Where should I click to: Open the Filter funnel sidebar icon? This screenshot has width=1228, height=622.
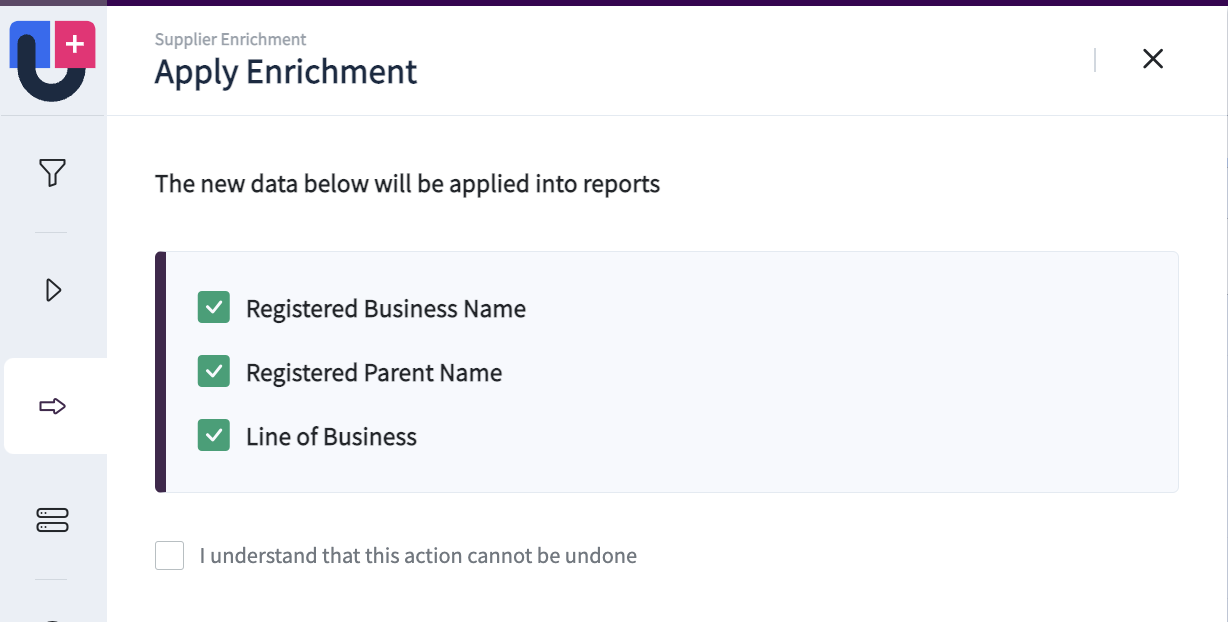point(52,174)
